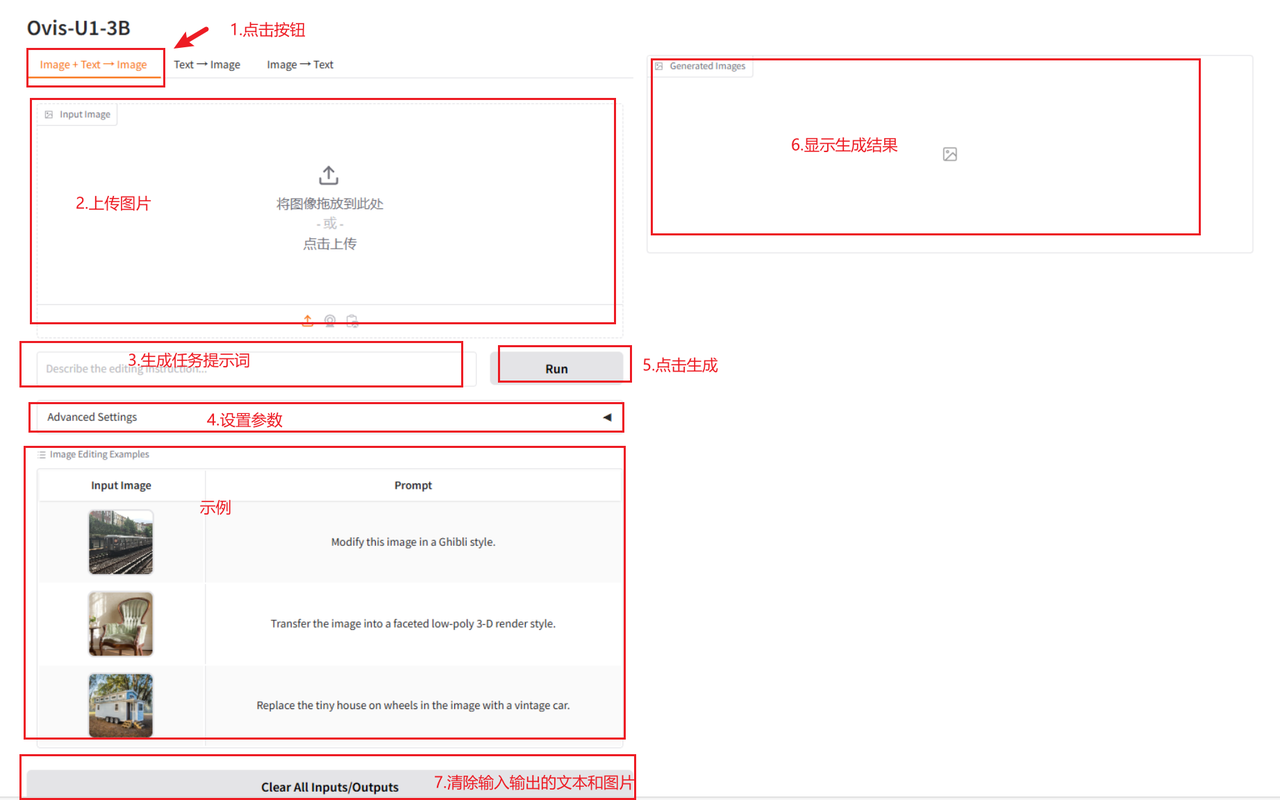Choose the clipboard paste source icon
1280x800 pixels.
tap(352, 321)
